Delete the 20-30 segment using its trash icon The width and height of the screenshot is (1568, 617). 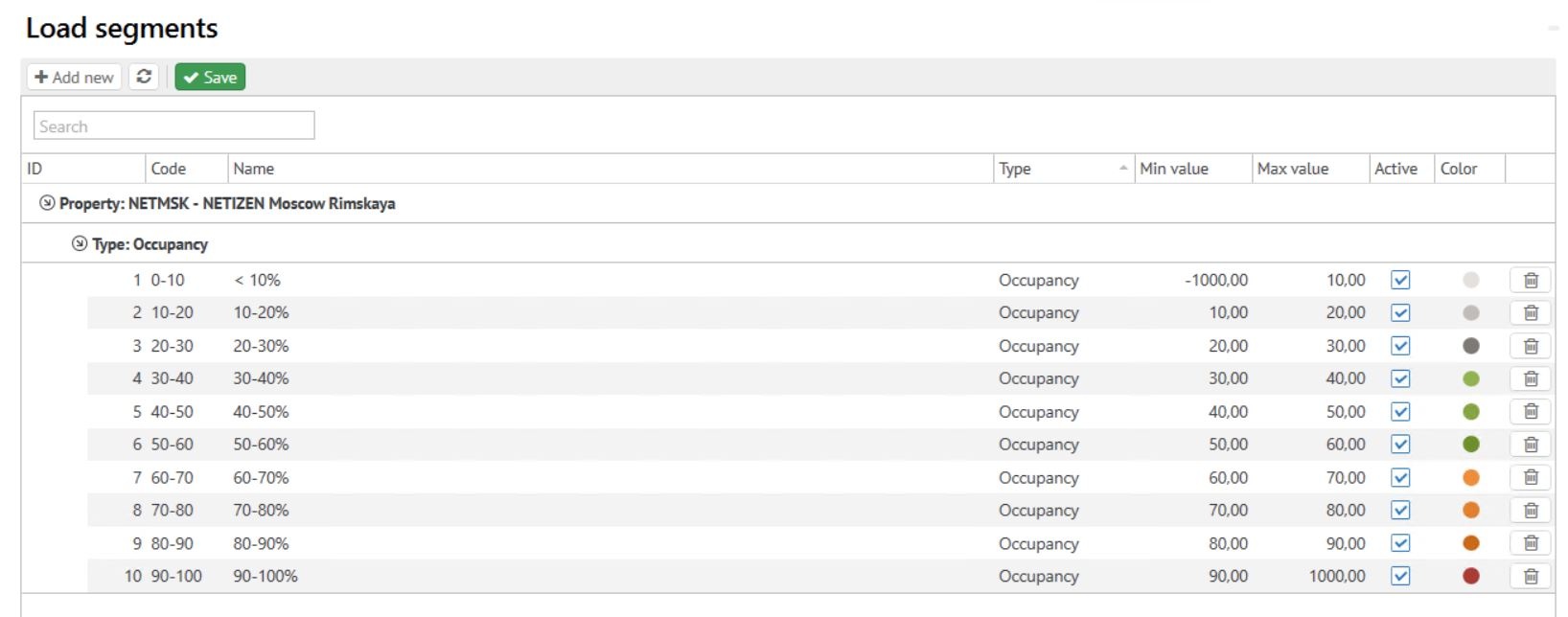click(1531, 346)
